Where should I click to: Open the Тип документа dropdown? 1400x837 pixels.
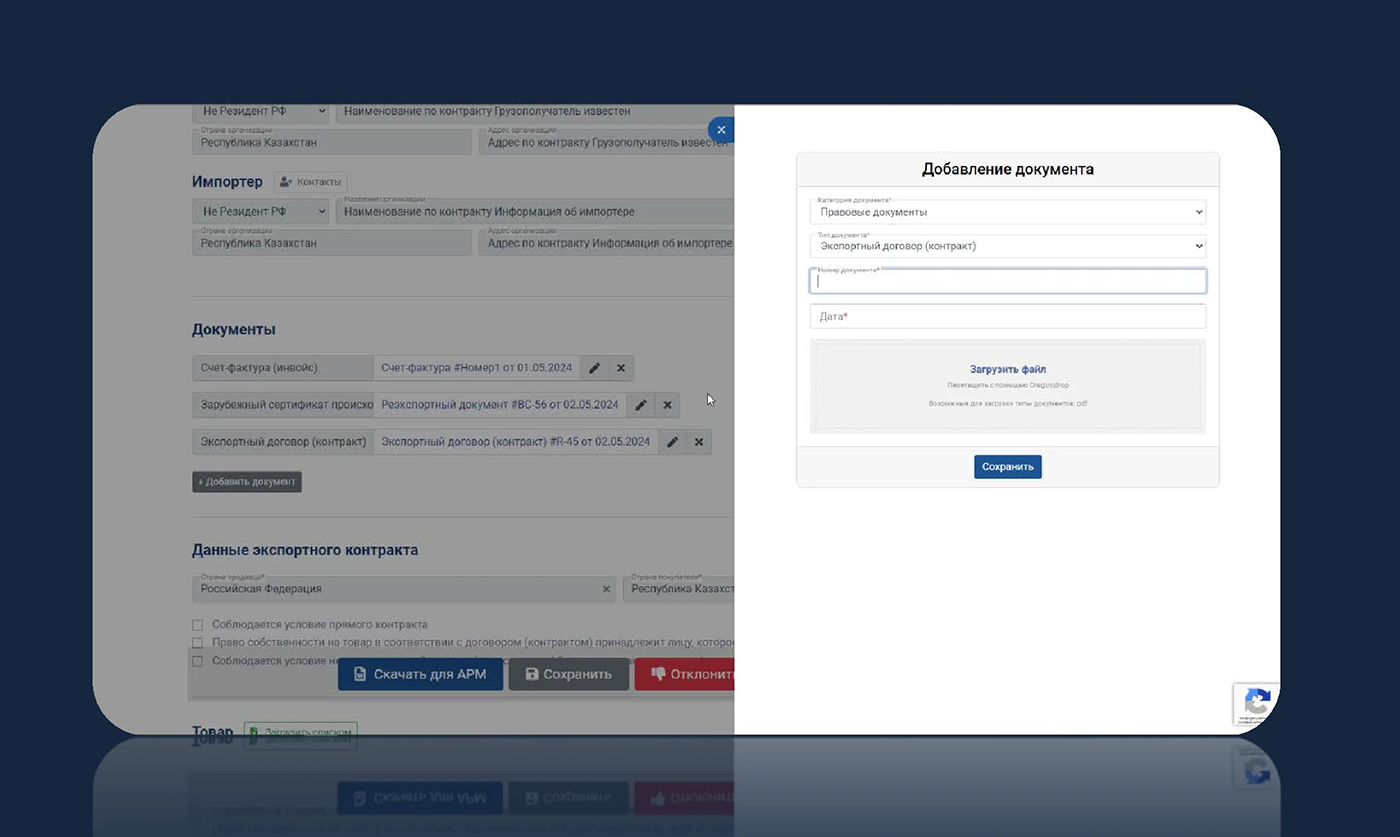[x=1008, y=246]
